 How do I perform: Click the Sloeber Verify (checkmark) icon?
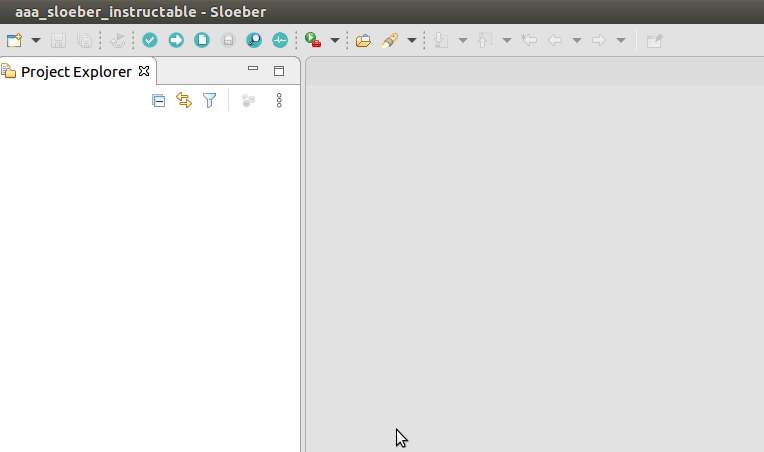(150, 41)
